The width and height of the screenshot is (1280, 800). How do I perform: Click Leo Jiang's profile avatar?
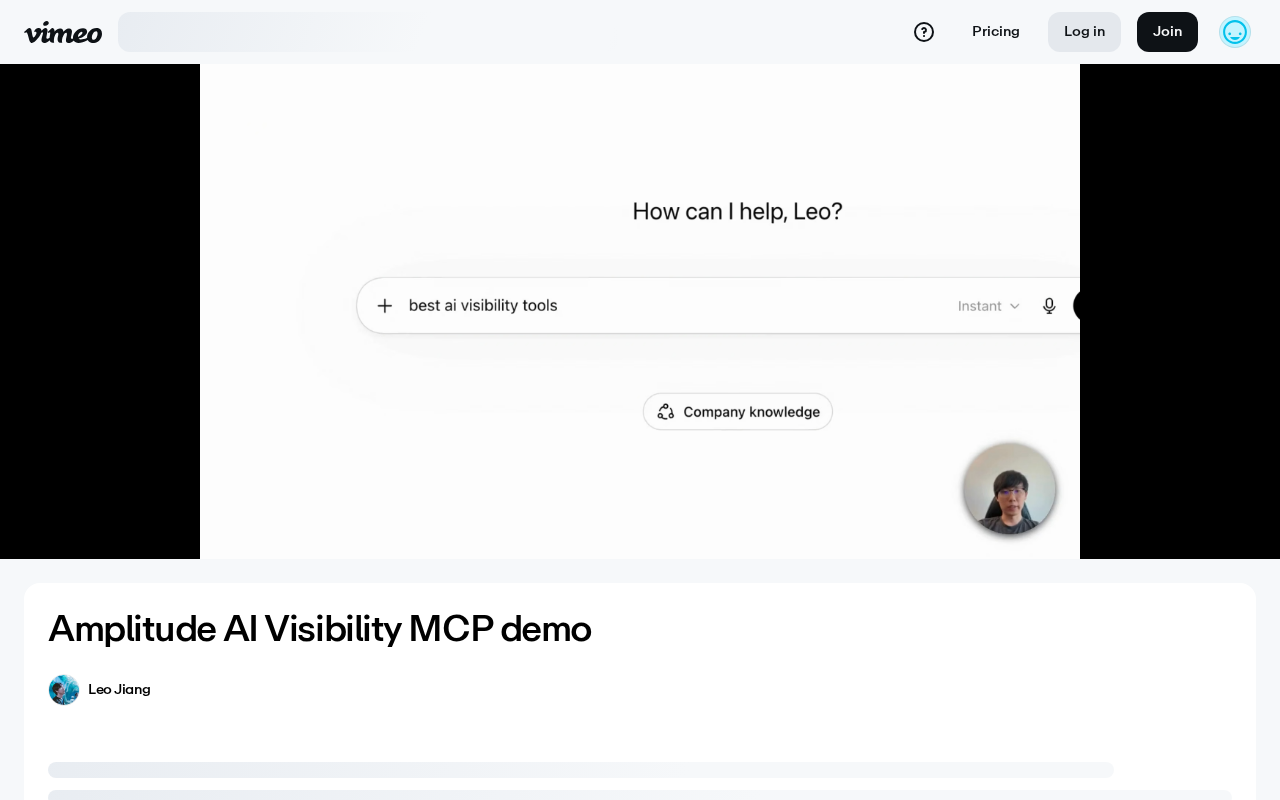pyautogui.click(x=64, y=690)
